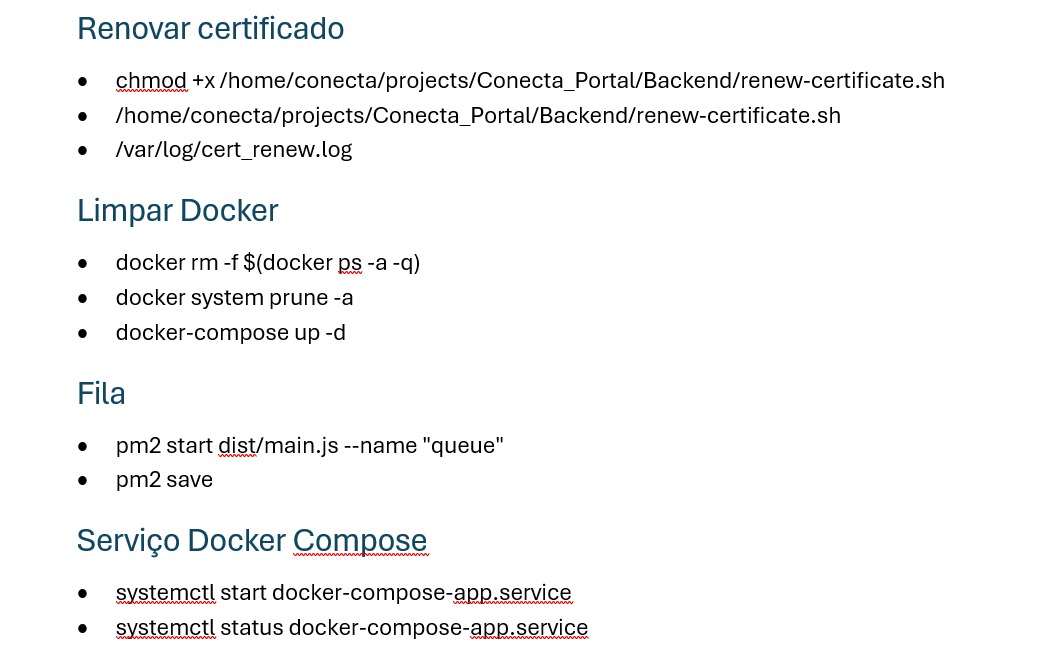Click the "Fila" heading
The width and height of the screenshot is (1038, 655).
101,394
